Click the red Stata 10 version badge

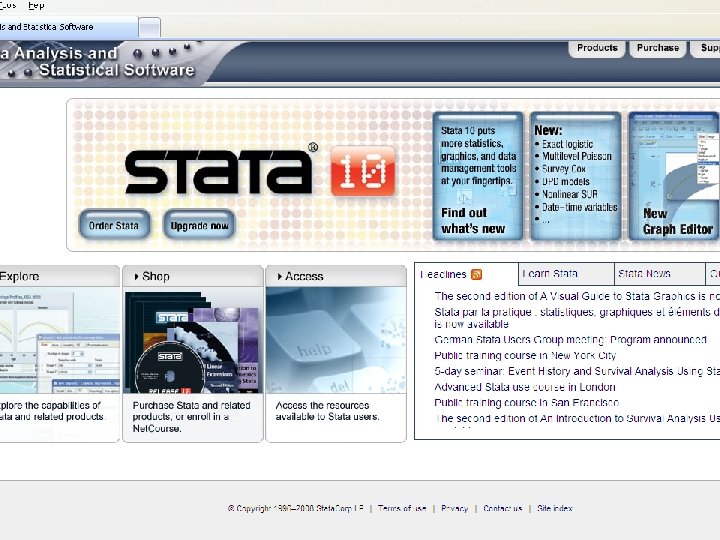click(363, 171)
